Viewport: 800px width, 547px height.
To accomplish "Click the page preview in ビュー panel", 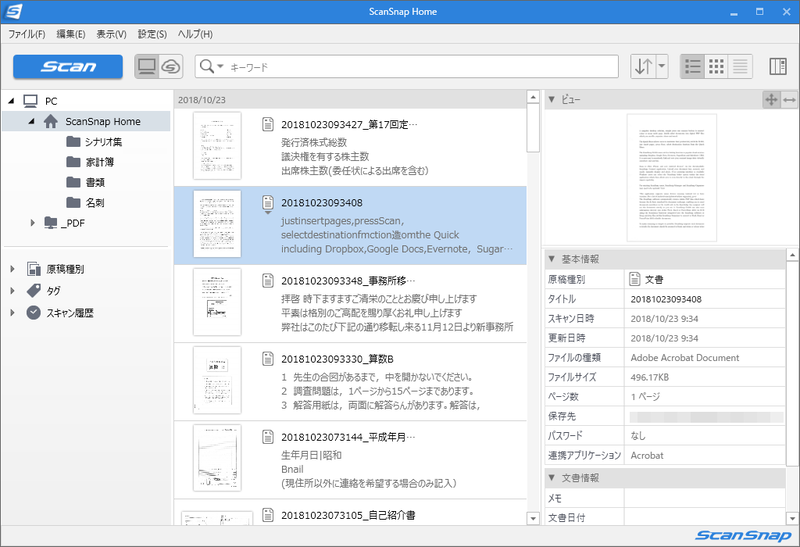I will point(671,178).
